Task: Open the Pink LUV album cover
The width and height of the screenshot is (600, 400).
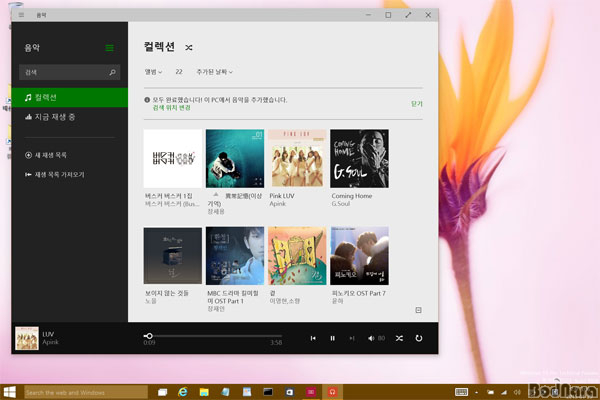Action: [x=297, y=158]
